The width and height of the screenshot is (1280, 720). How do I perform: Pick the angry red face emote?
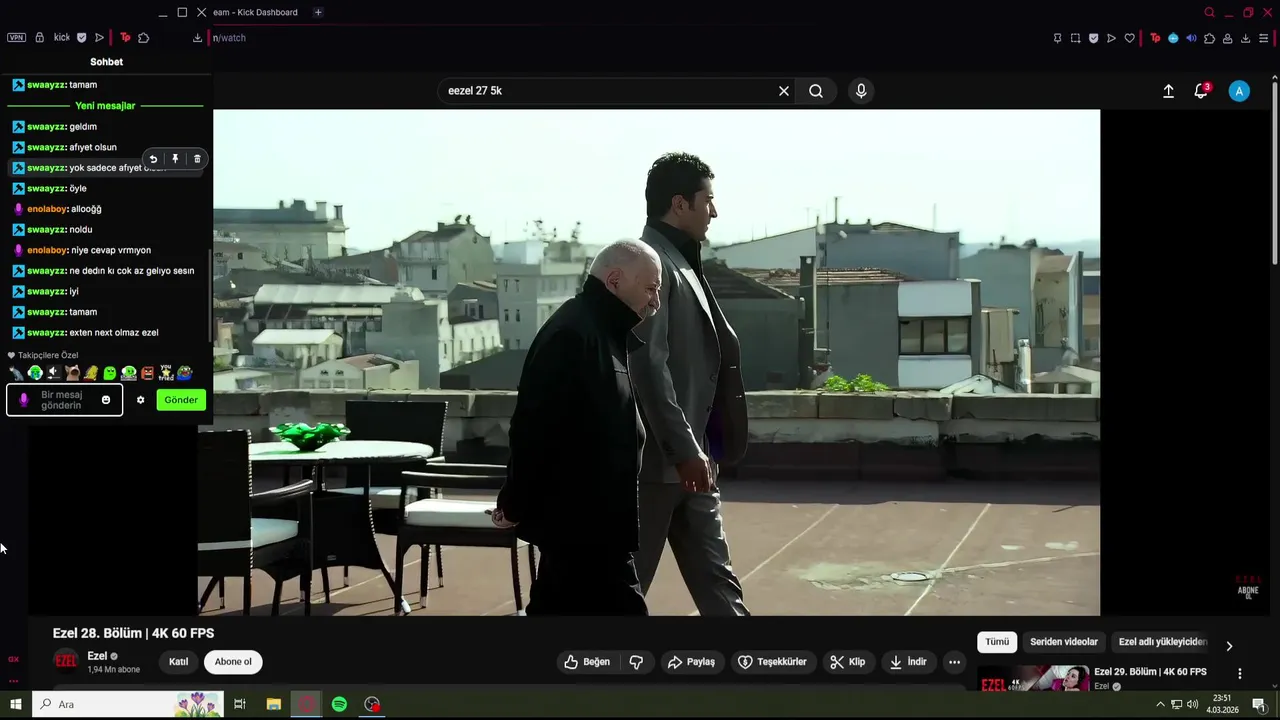pyautogui.click(x=148, y=373)
